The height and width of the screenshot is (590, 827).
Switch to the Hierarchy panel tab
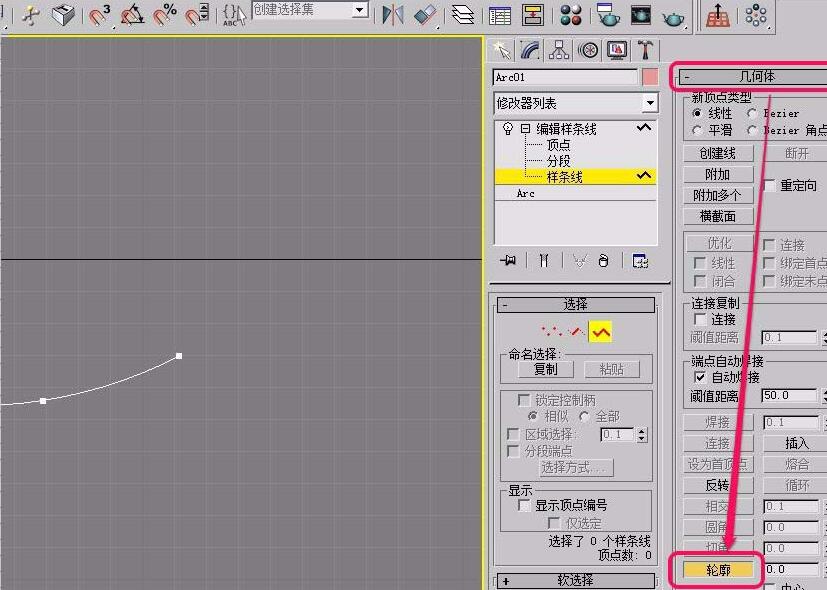point(558,50)
